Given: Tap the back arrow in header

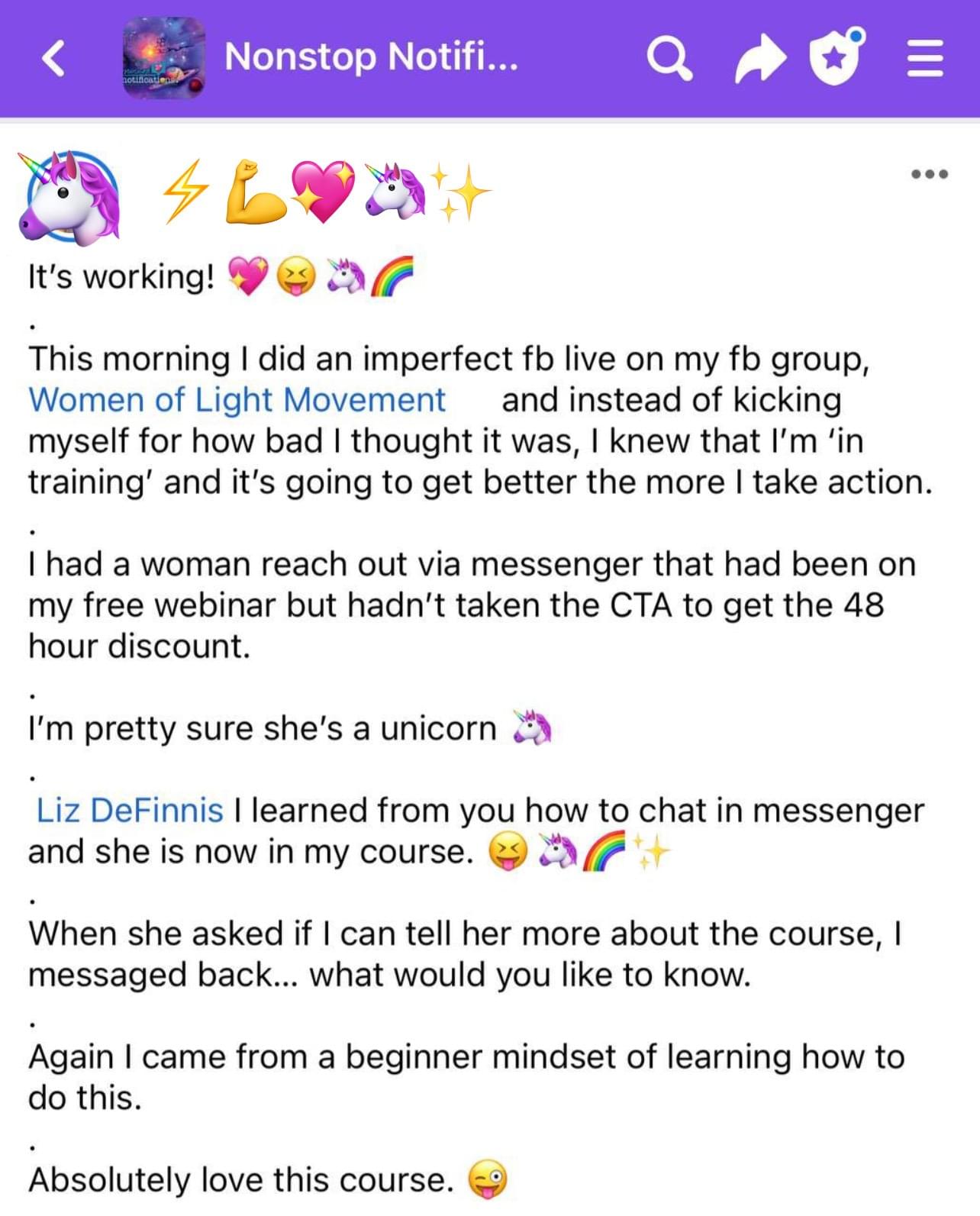Looking at the screenshot, I should (53, 59).
